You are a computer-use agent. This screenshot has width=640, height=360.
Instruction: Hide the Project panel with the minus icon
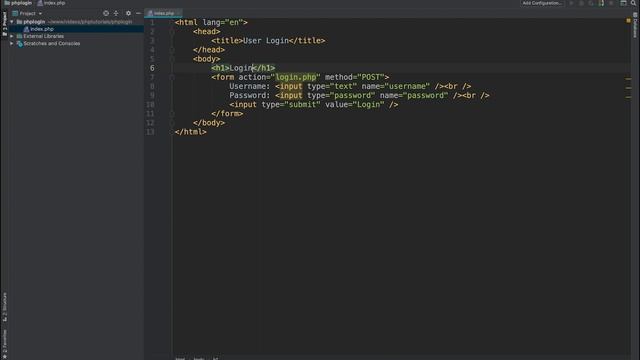(x=138, y=13)
